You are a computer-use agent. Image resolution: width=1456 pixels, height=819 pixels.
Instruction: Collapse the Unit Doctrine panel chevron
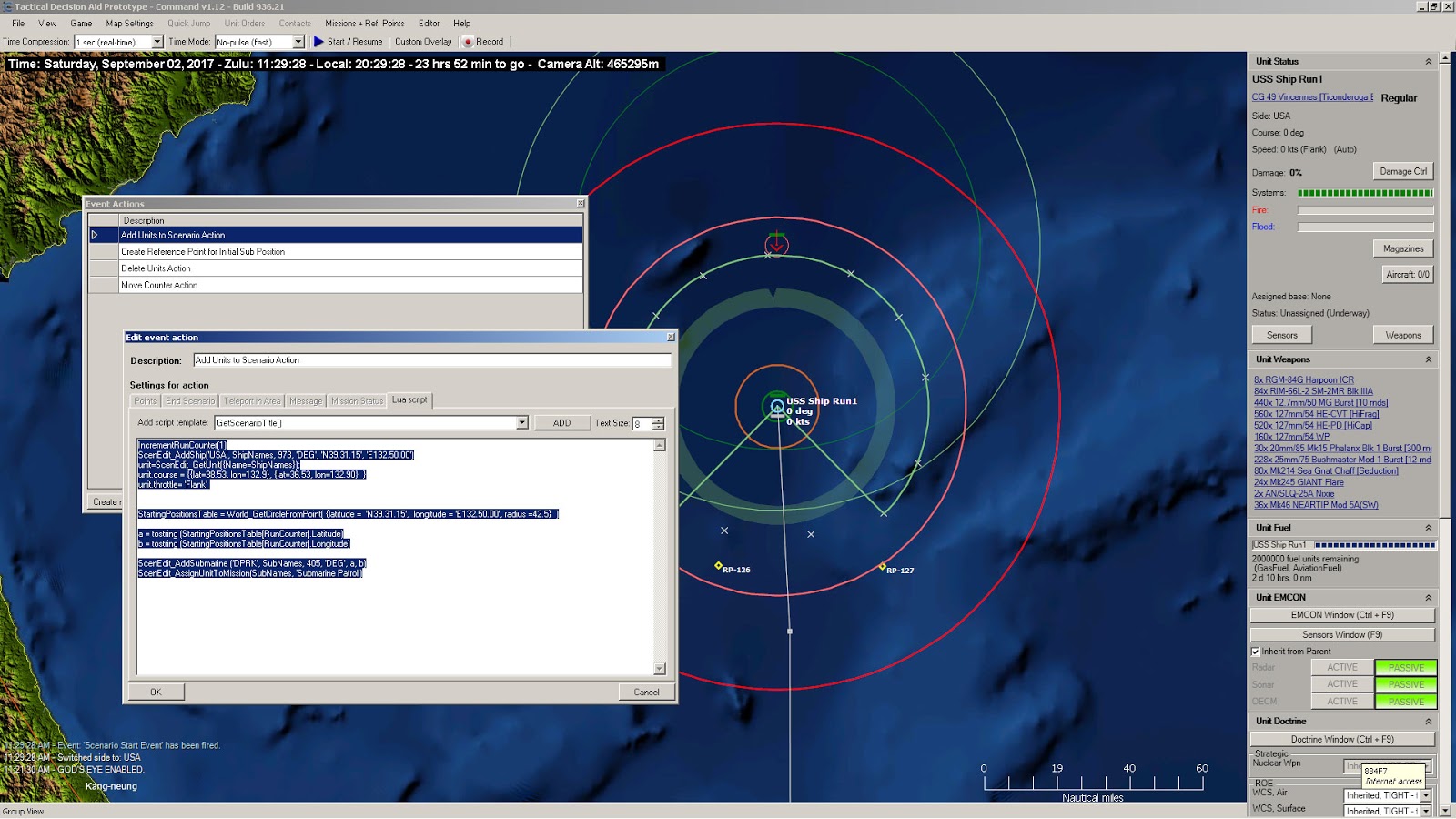[1428, 722]
